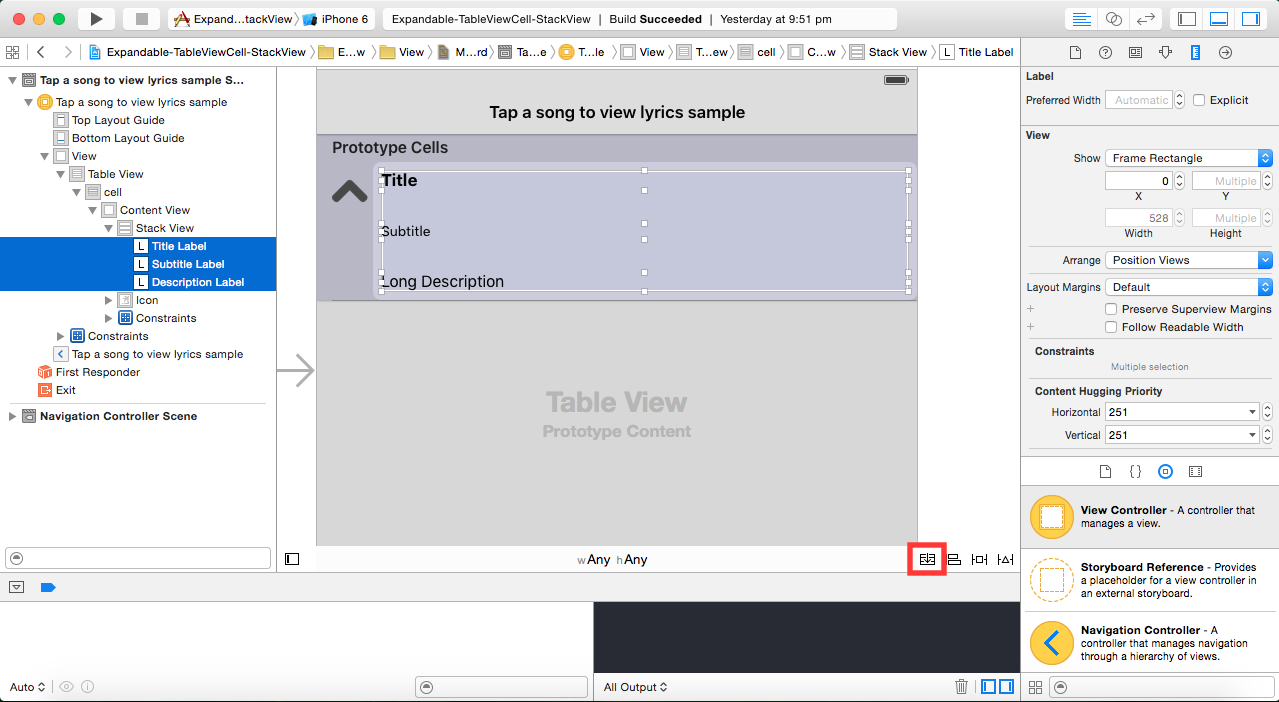Run the project with the Play button
The width and height of the screenshot is (1279, 702).
(96, 19)
